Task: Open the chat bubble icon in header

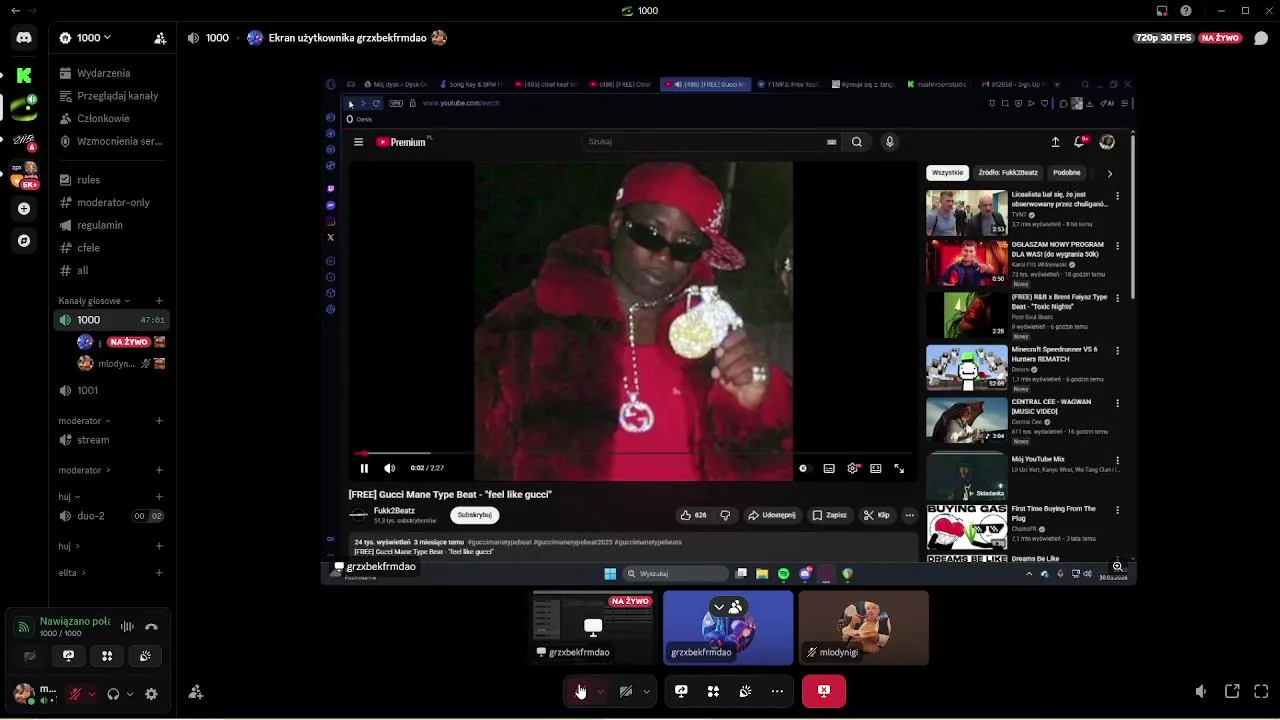Action: point(1261,38)
